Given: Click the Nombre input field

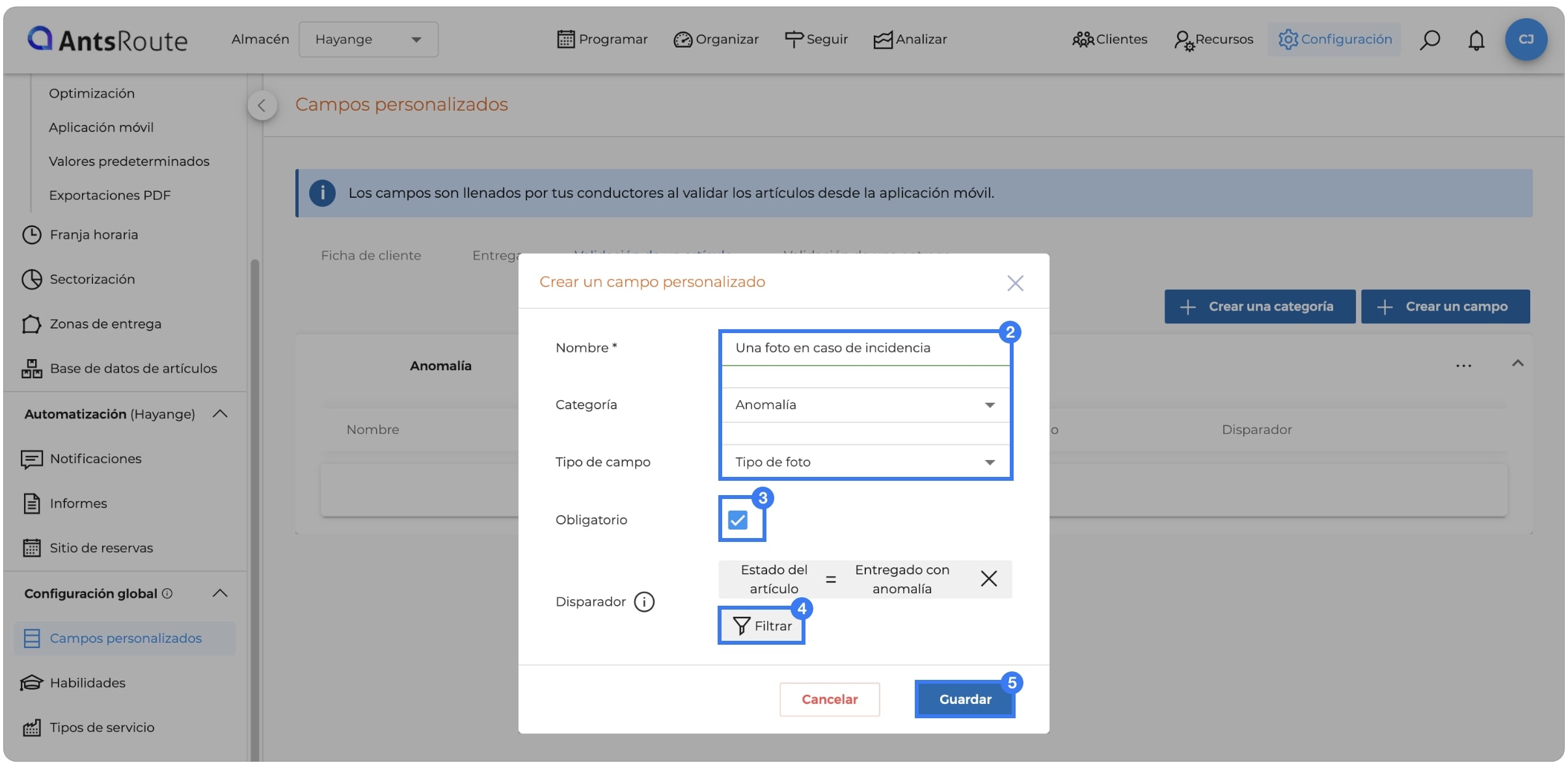Looking at the screenshot, I should click(865, 348).
